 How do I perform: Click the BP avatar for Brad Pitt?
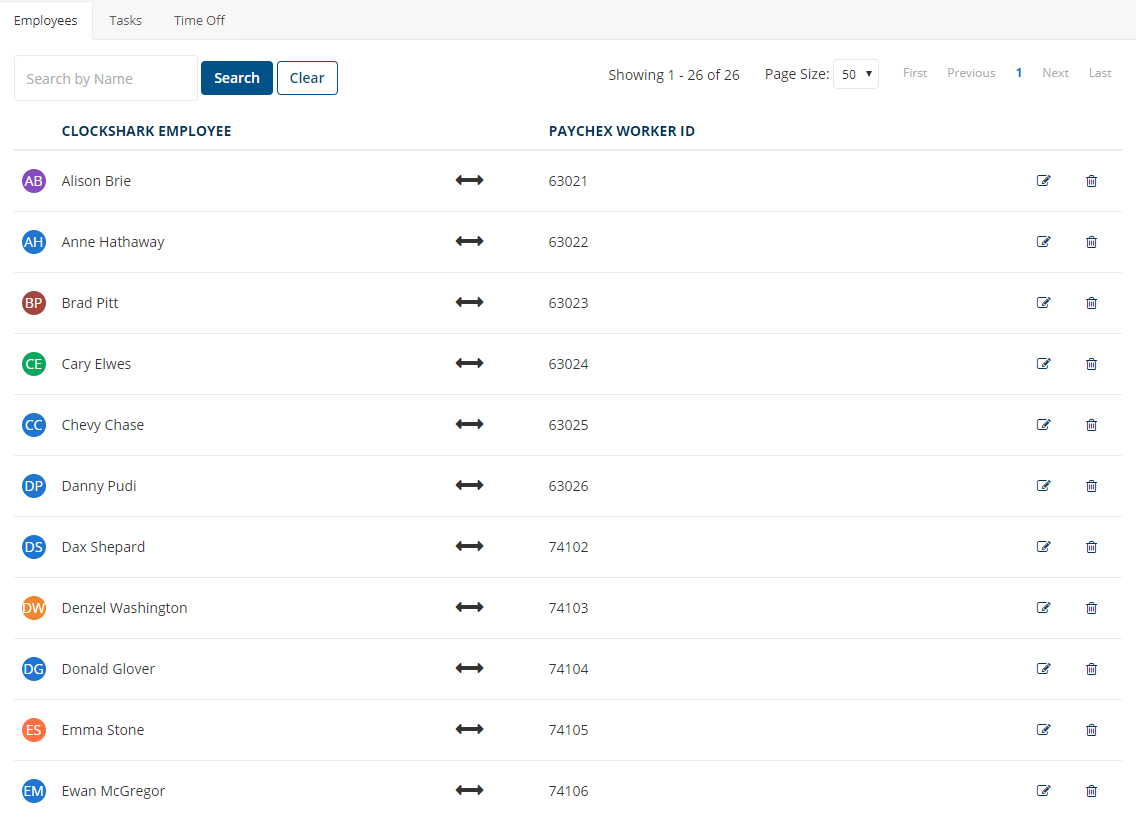(x=34, y=302)
